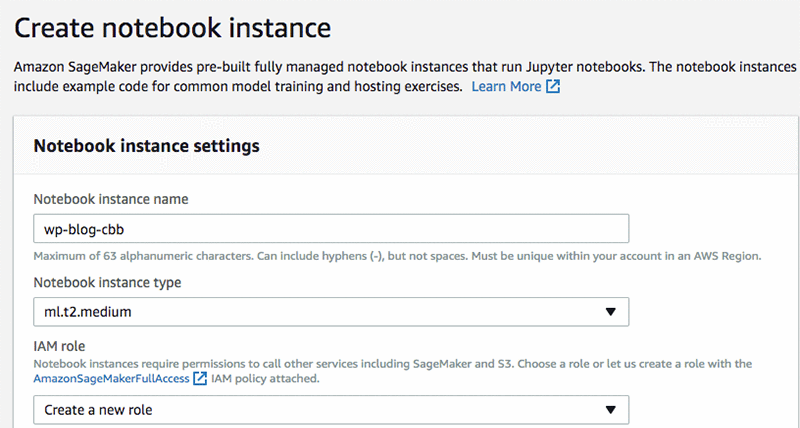Click the Notebook instance type dropdown arrow

click(611, 312)
